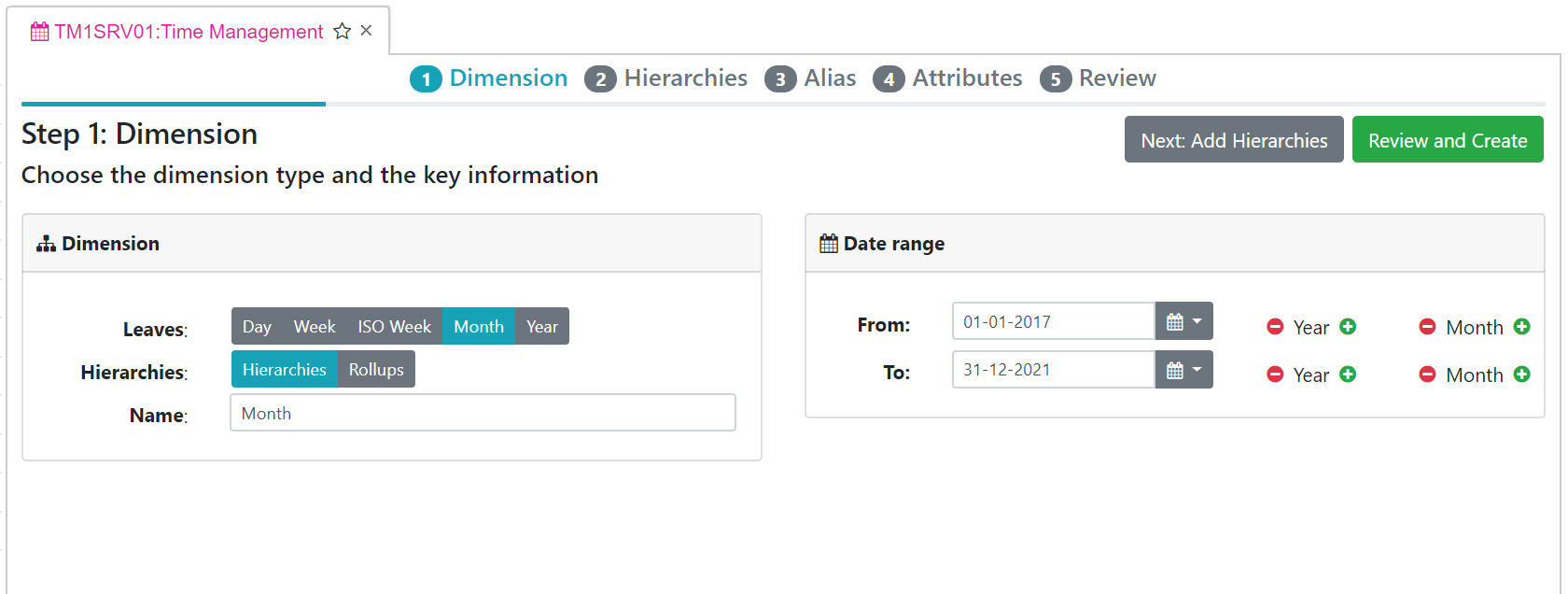Jump to step 4 Attributes

pos(948,78)
